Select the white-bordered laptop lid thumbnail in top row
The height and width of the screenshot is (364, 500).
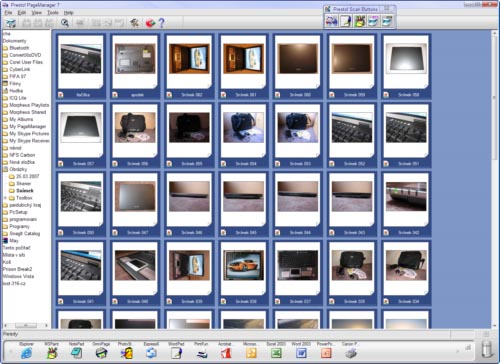[406, 59]
